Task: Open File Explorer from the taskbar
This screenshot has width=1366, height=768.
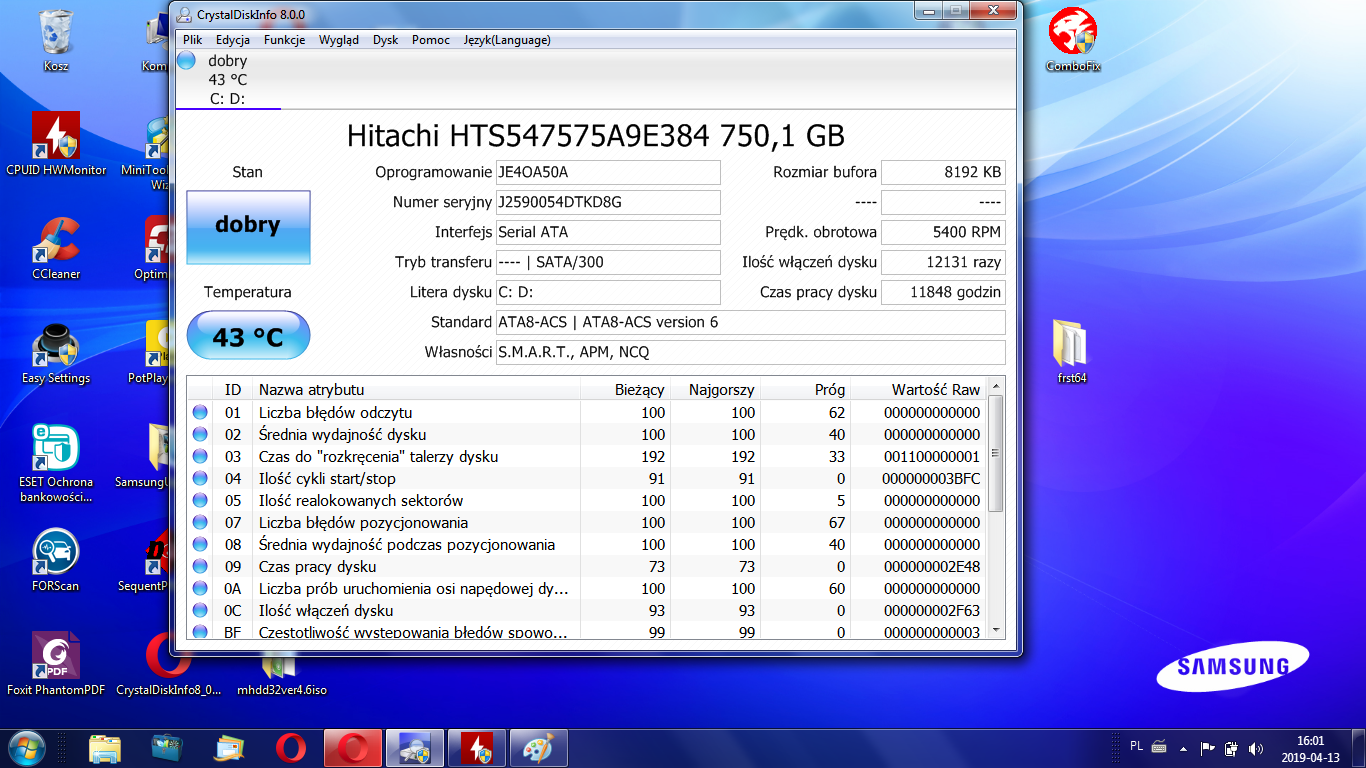Action: point(105,748)
